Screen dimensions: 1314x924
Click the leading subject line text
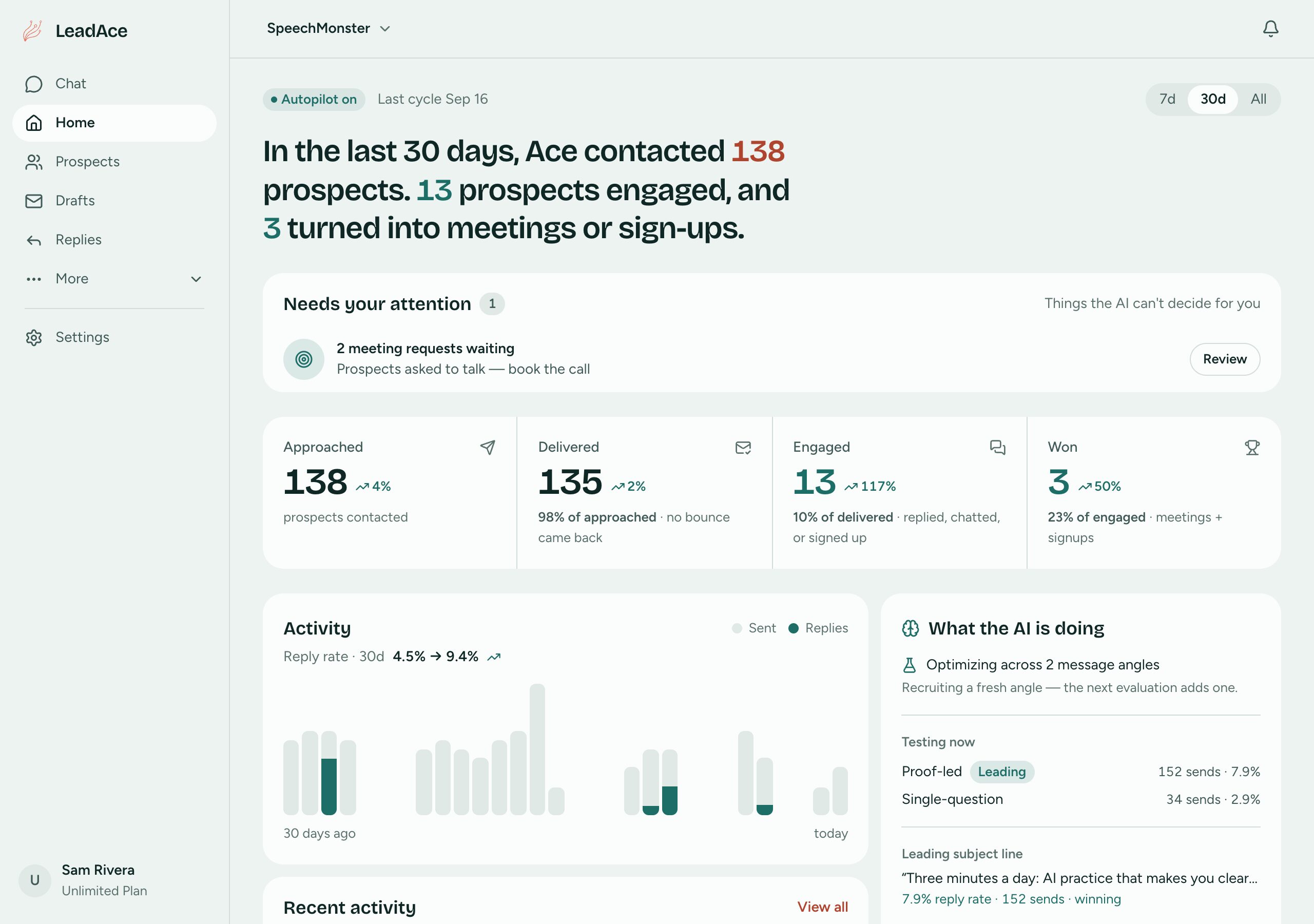(1079, 879)
